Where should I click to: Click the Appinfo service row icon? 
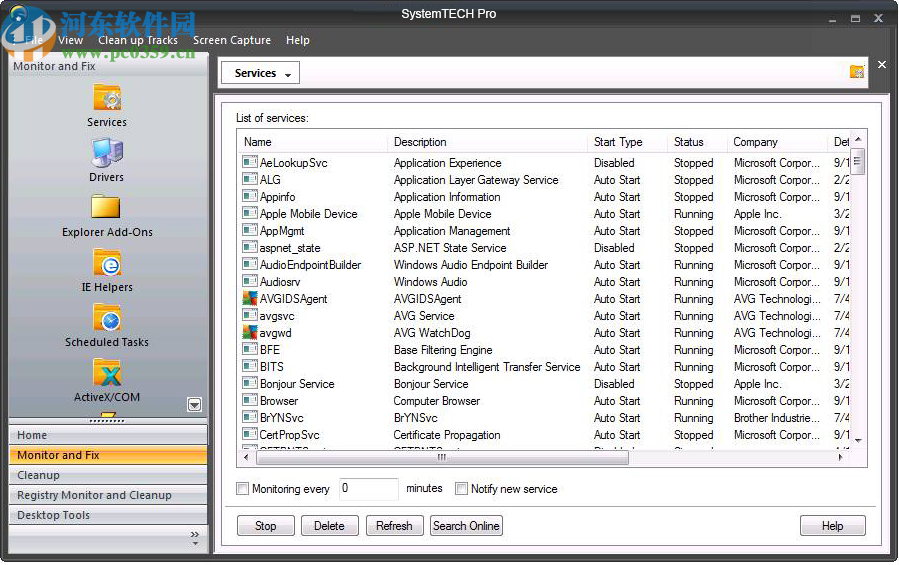[249, 196]
